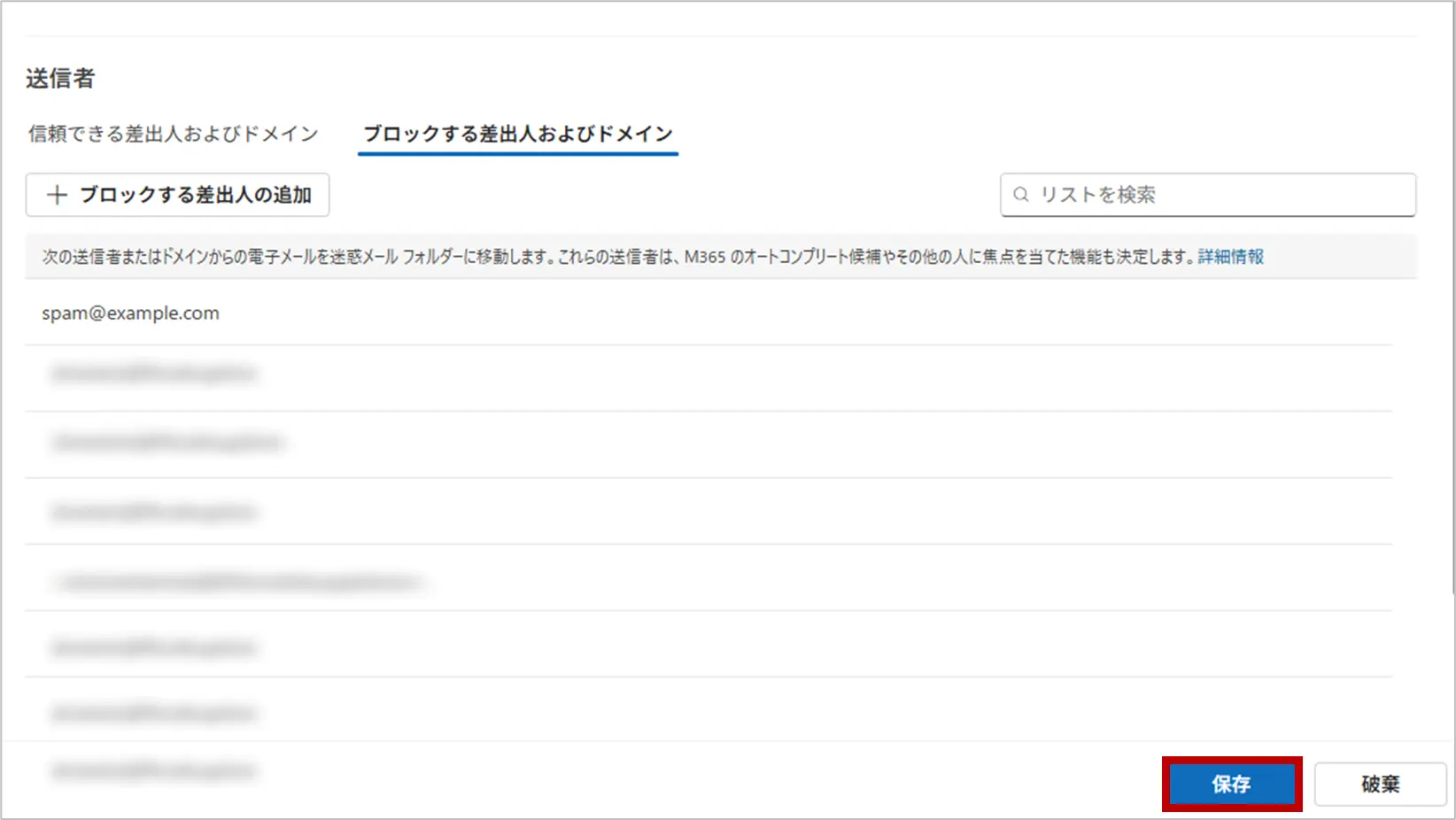Viewport: 1456px width, 820px height.
Task: Click the 送信者 section heading
Action: [x=60, y=79]
